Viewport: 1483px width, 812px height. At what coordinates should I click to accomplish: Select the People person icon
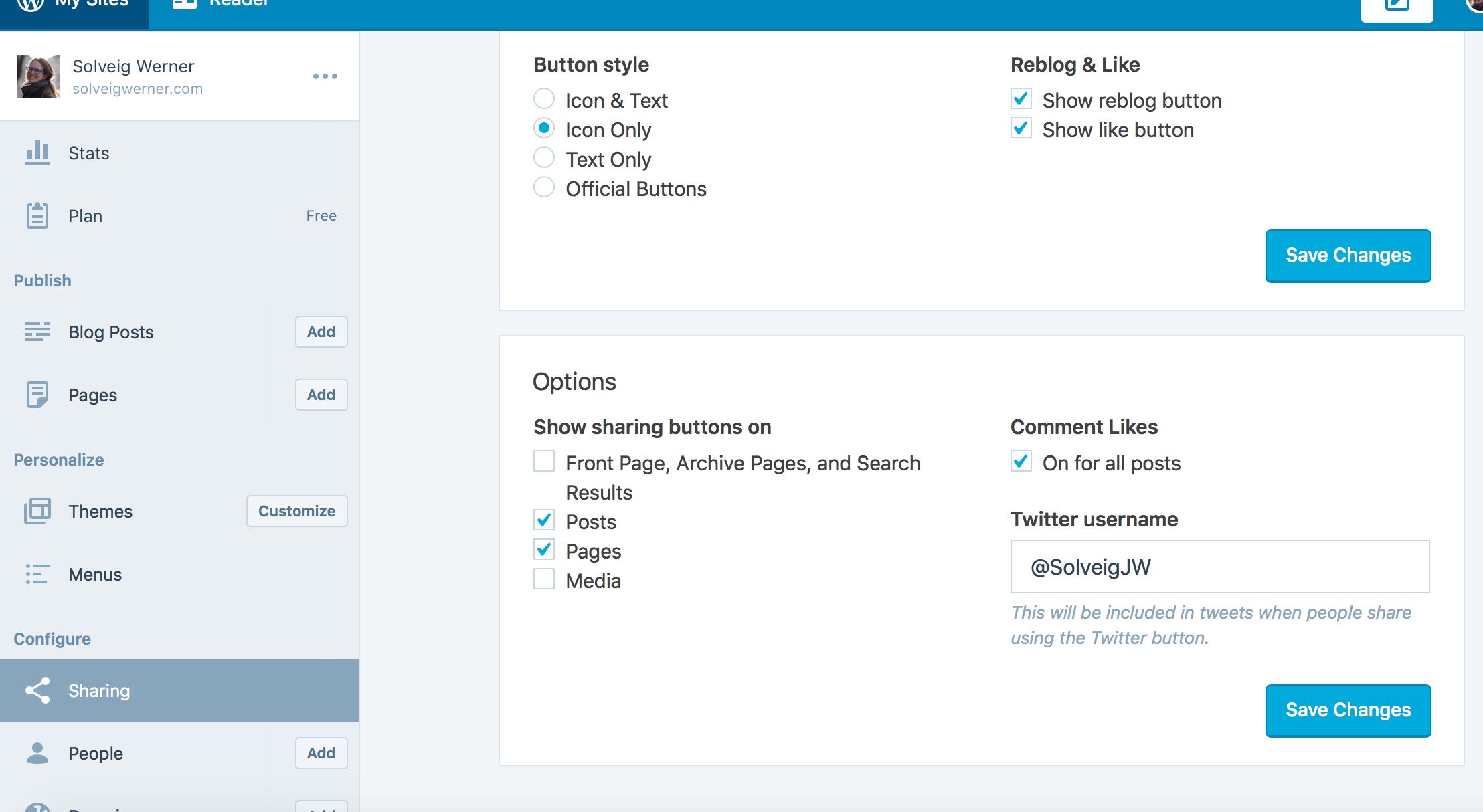pyautogui.click(x=37, y=753)
